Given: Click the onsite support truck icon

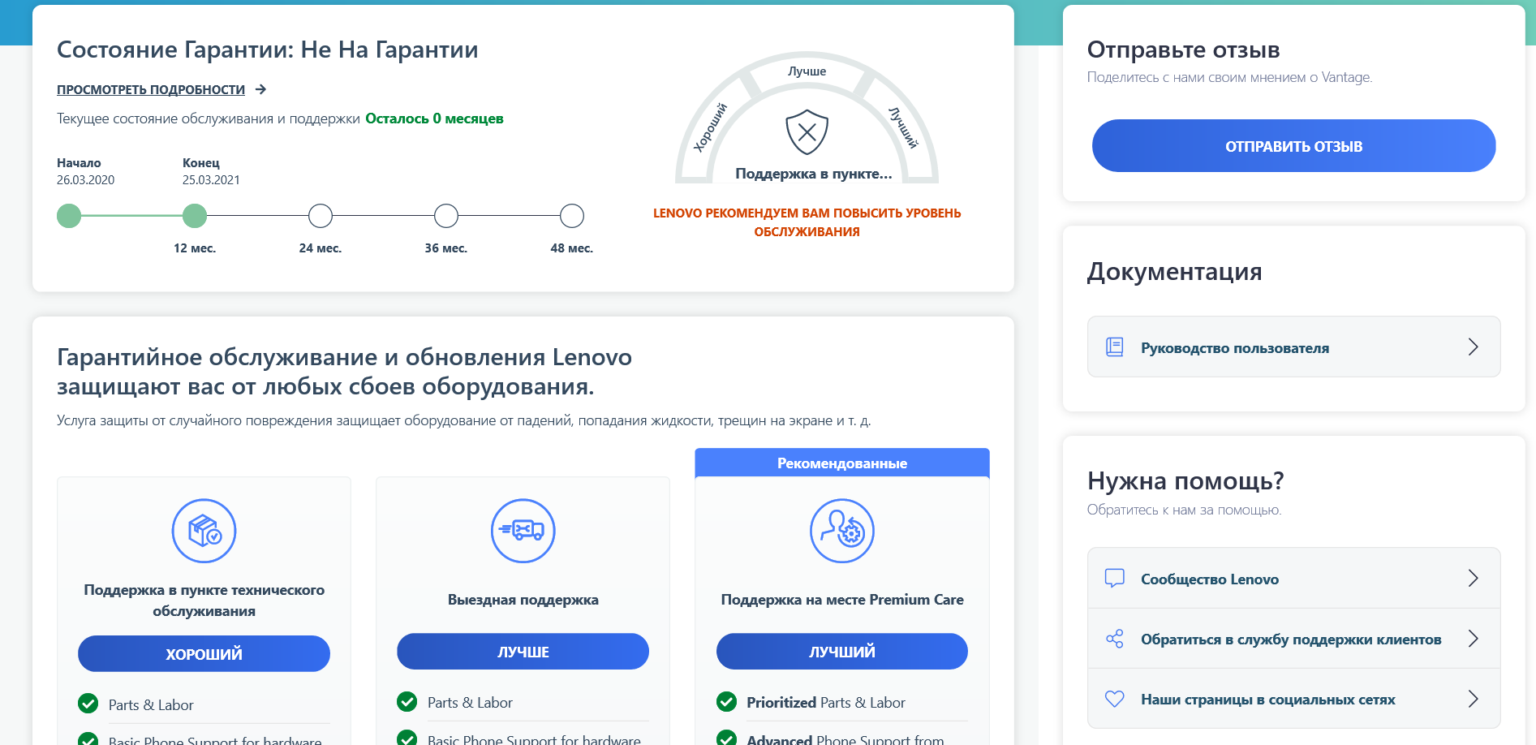Looking at the screenshot, I should click(x=523, y=530).
